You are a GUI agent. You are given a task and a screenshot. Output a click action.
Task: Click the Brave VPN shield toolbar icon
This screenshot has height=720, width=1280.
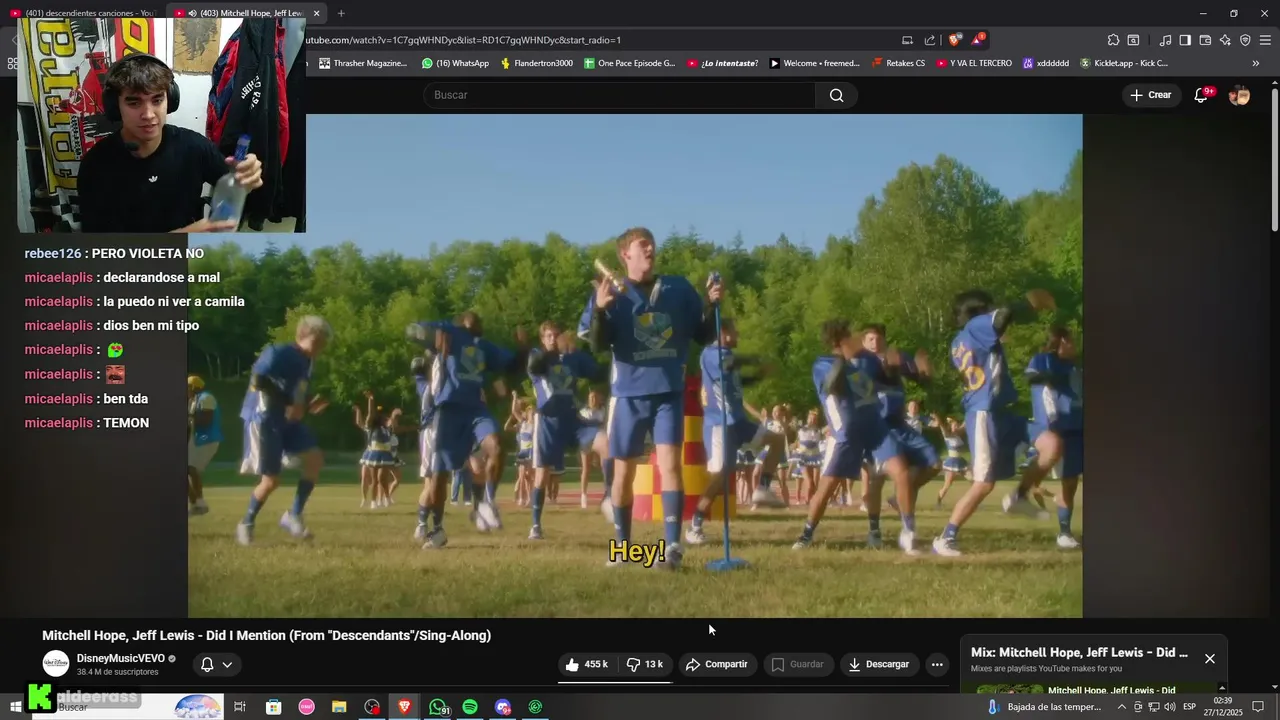pyautogui.click(x=1245, y=40)
